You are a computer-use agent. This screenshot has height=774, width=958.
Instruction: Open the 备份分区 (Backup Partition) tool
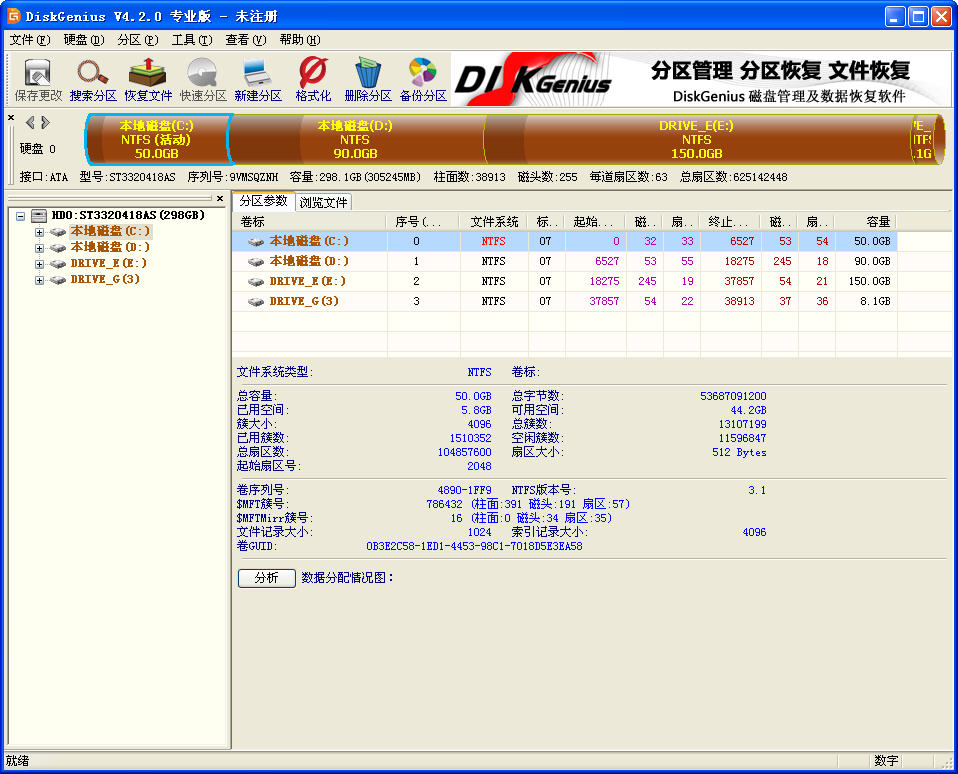click(423, 79)
